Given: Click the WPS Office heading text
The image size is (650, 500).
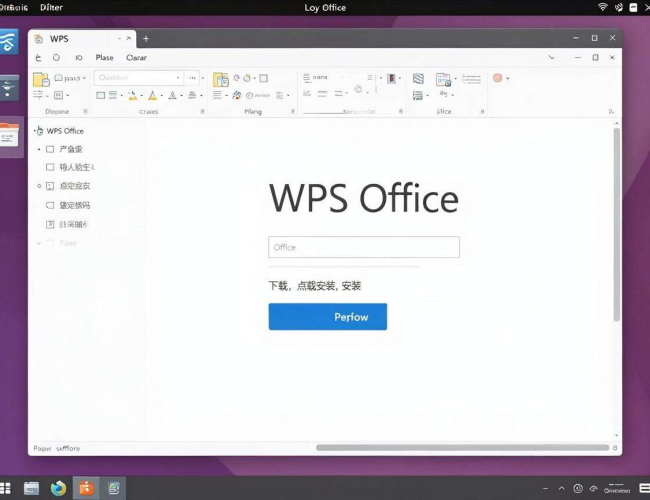Looking at the screenshot, I should coord(364,198).
